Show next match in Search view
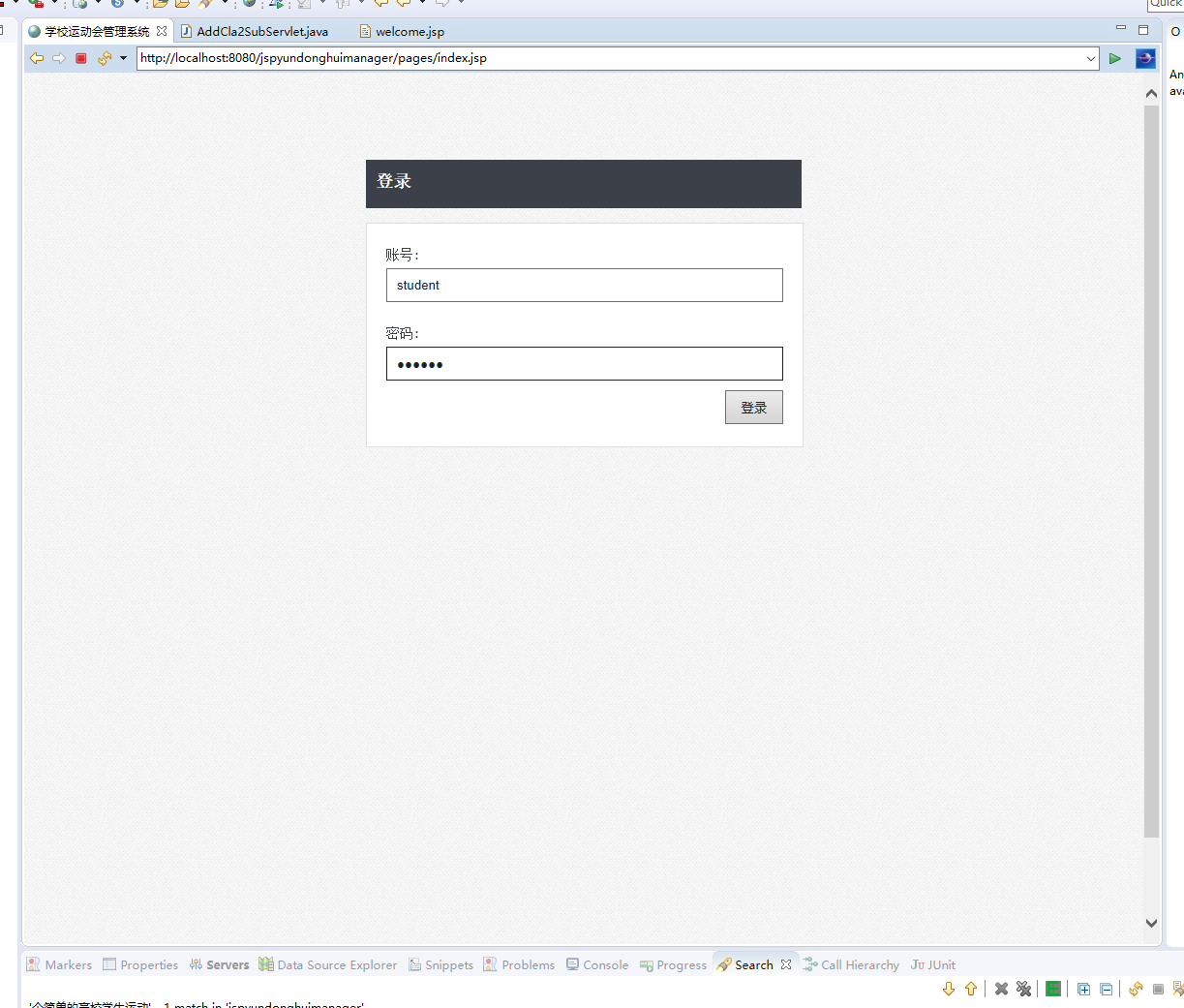This screenshot has height=1008, width=1184. click(949, 989)
